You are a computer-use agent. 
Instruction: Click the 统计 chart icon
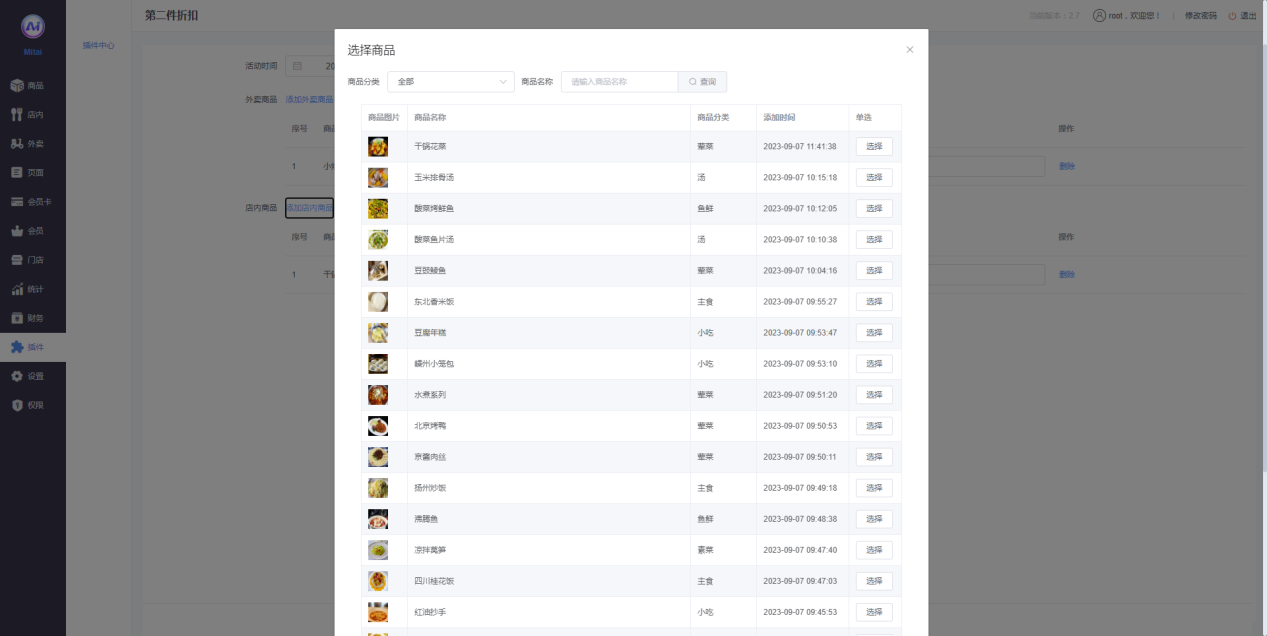pyautogui.click(x=17, y=289)
